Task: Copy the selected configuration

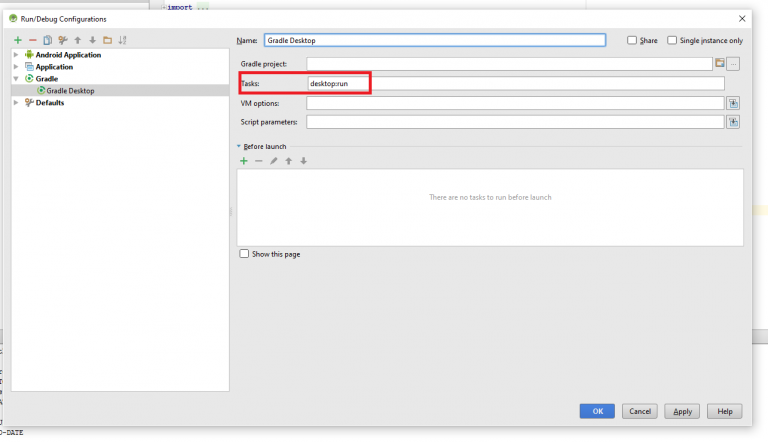Action: coord(47,40)
